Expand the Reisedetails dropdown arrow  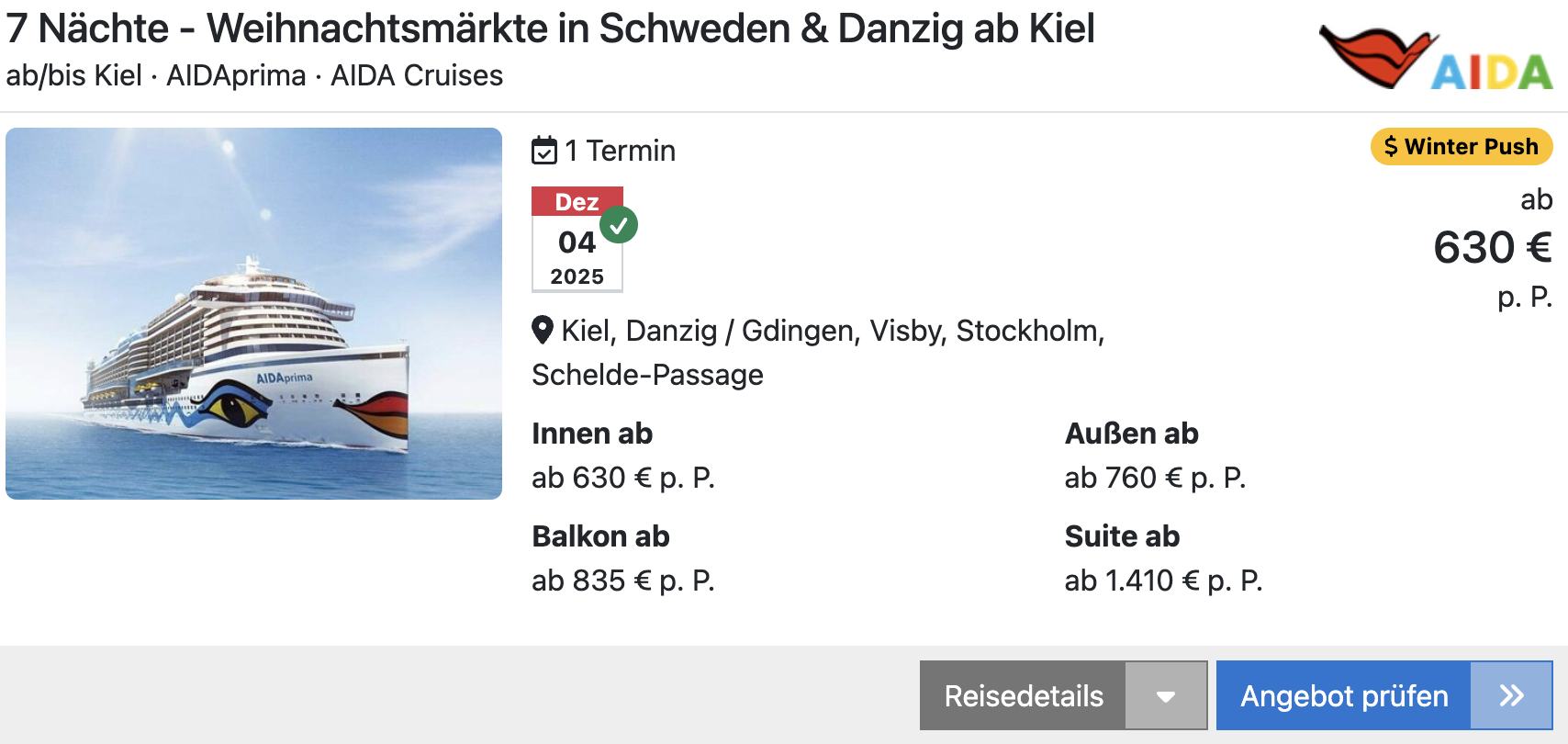(x=1166, y=695)
